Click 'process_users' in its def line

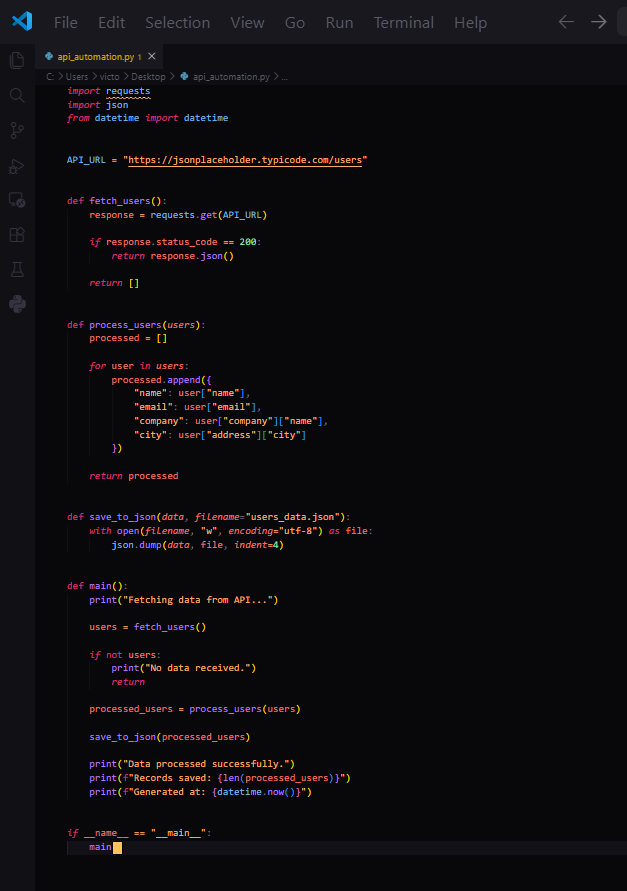125,325
